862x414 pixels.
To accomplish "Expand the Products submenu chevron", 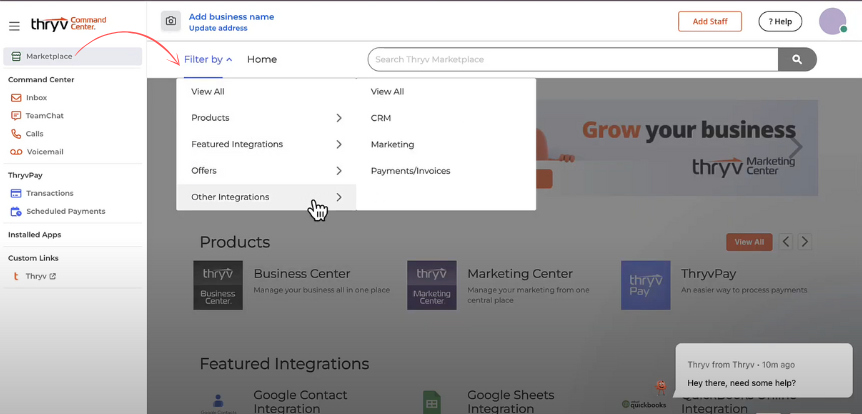I will coord(339,118).
